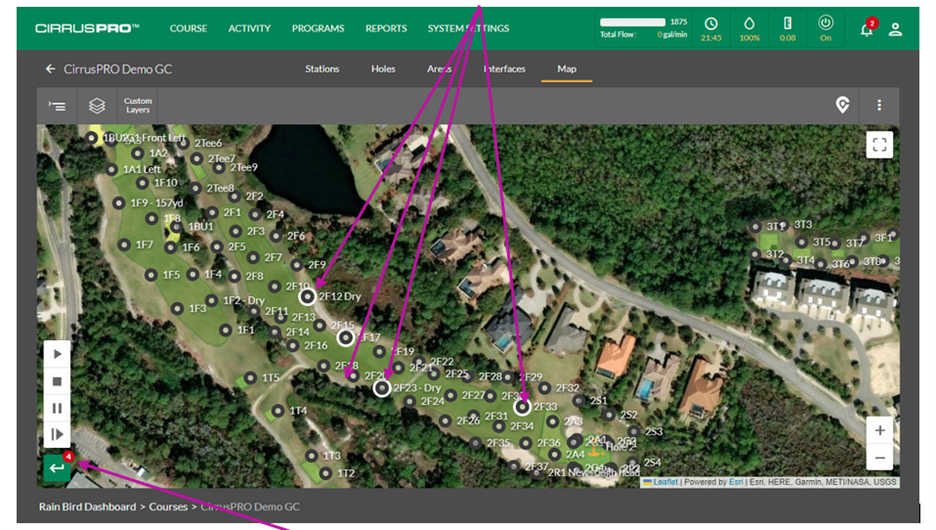Image resolution: width=936 pixels, height=530 pixels.
Task: Select station marker 2F8
Action: click(x=235, y=276)
